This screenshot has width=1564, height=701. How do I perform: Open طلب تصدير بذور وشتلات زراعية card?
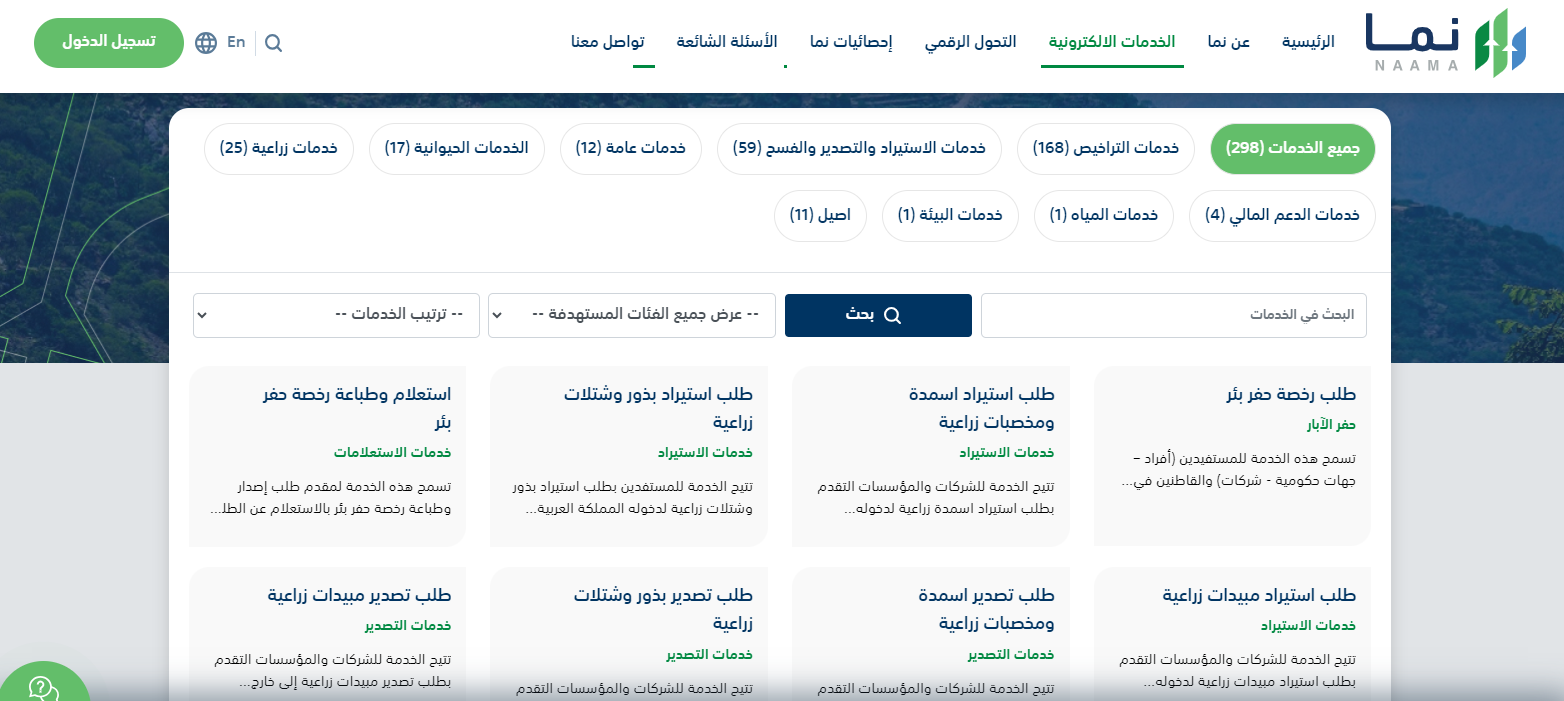629,634
